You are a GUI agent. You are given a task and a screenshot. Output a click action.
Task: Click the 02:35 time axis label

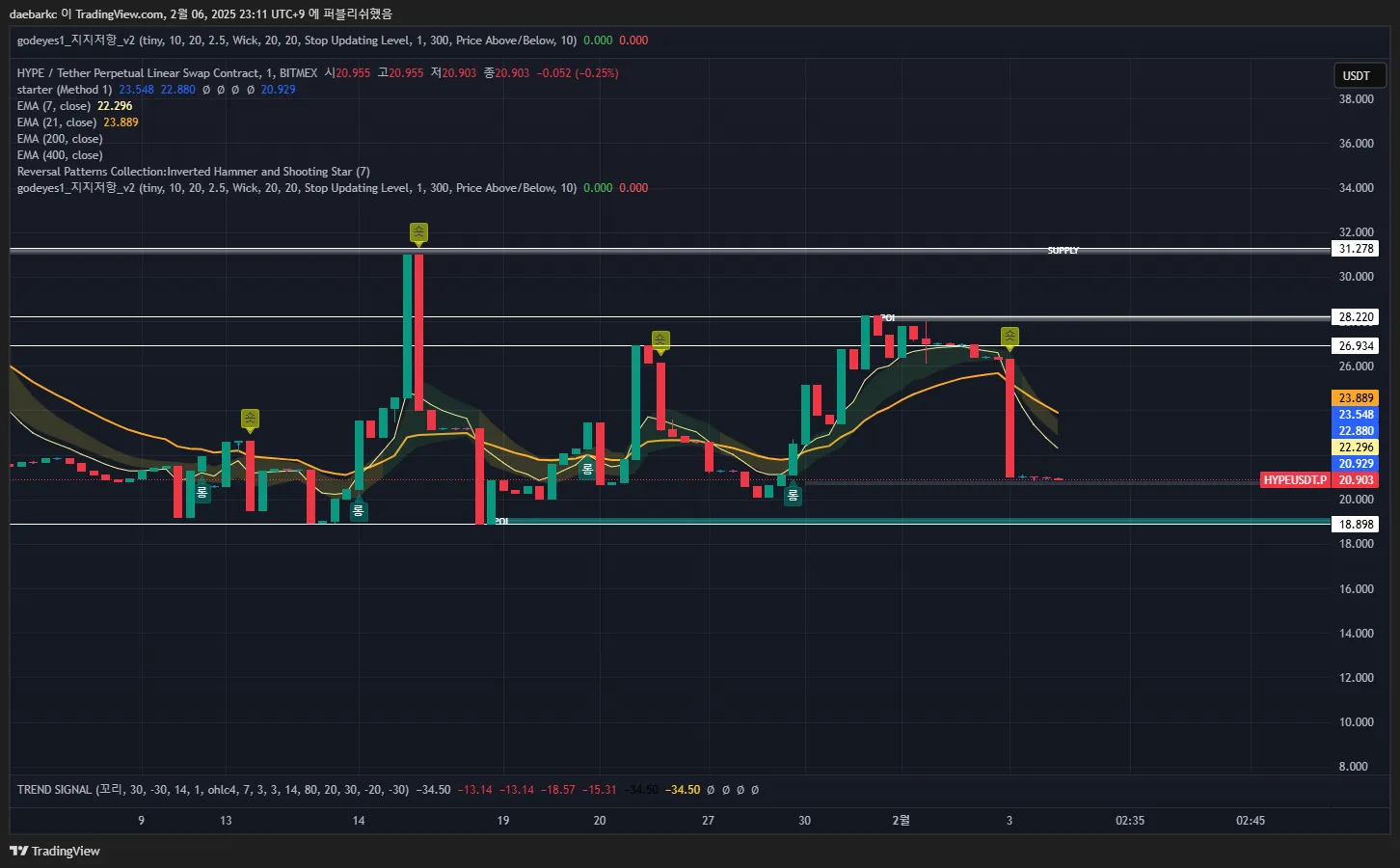[x=1130, y=821]
